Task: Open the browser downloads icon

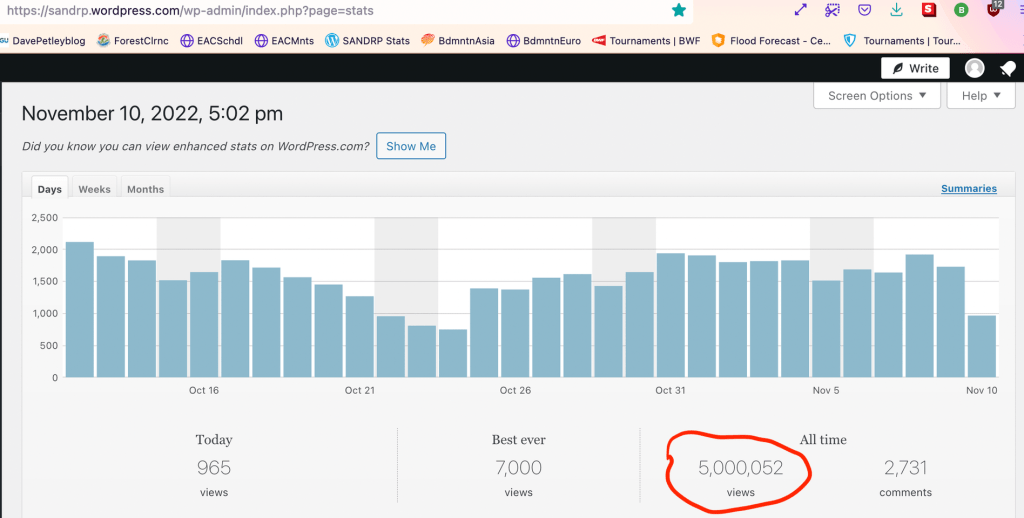Action: tap(896, 10)
